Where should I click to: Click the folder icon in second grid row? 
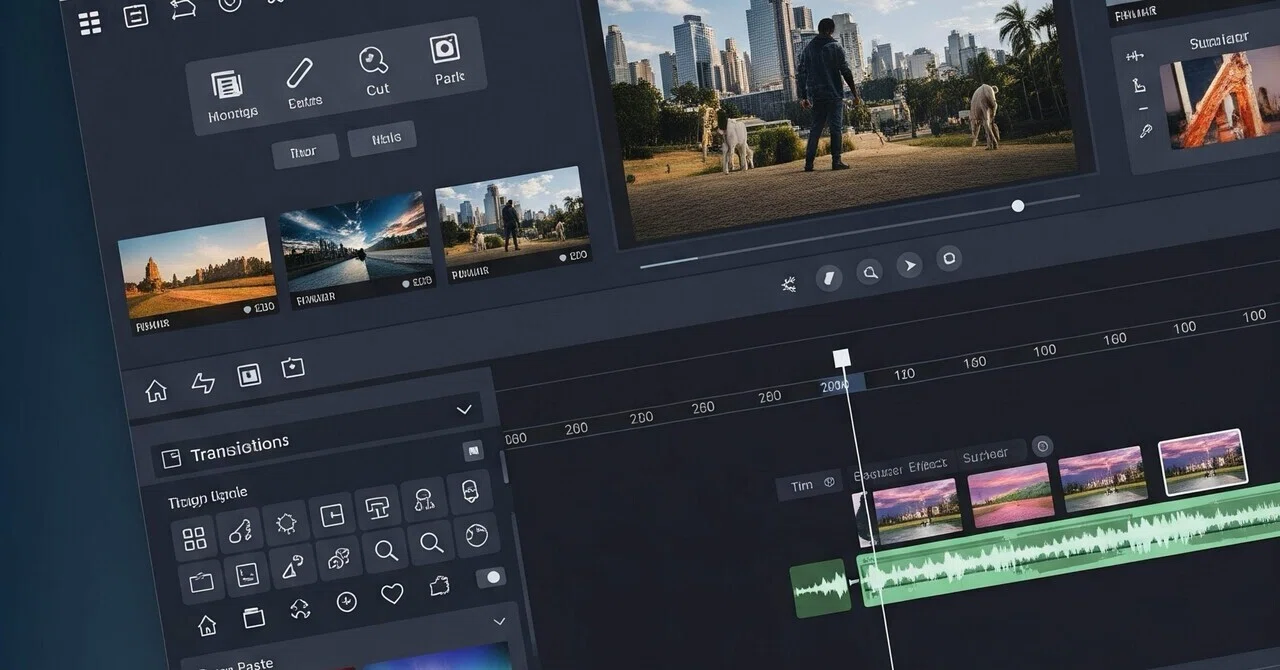(x=202, y=583)
